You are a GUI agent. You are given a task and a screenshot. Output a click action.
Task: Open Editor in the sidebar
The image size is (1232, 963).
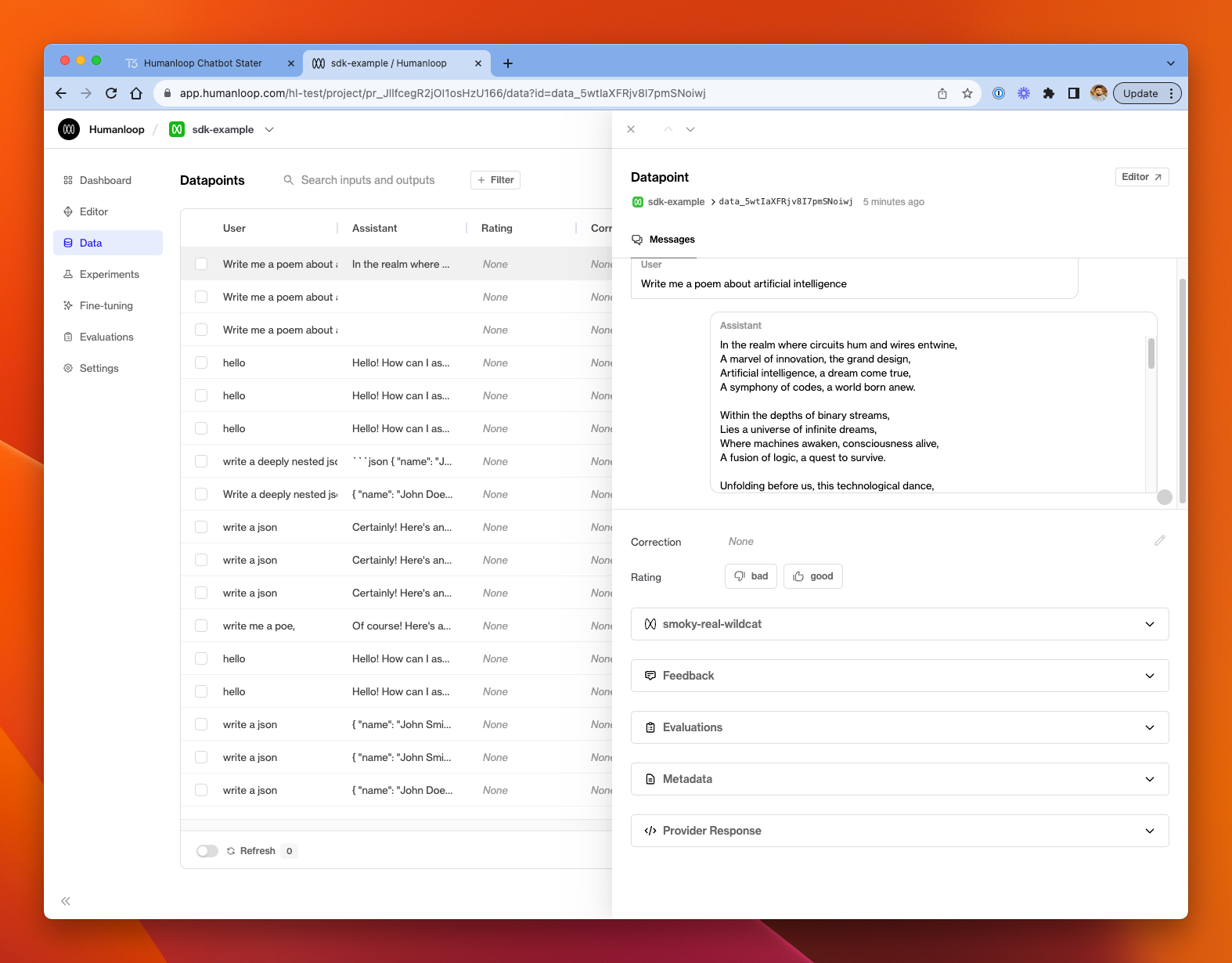(x=108, y=211)
